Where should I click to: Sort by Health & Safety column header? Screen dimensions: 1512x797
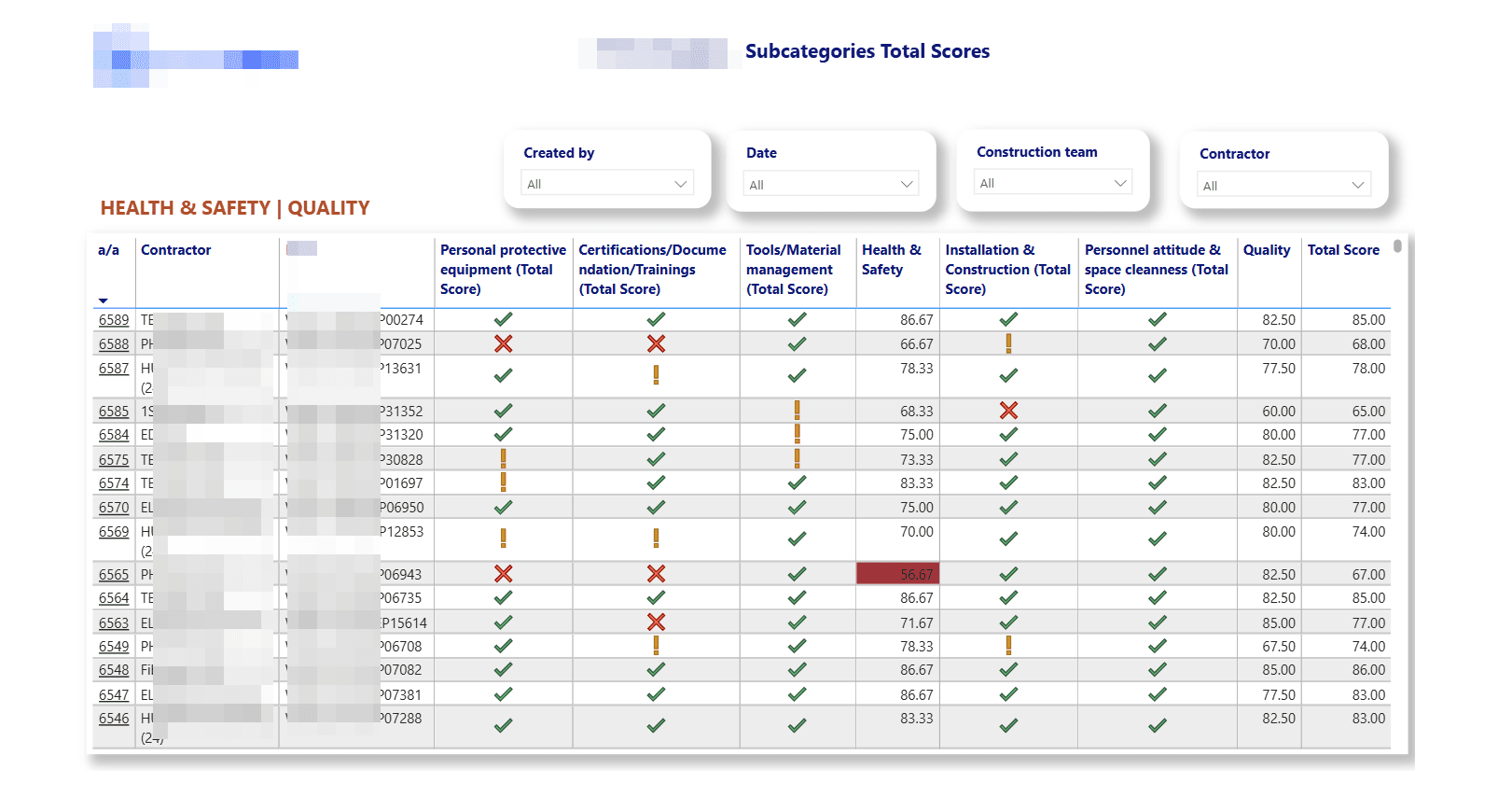[x=891, y=259]
